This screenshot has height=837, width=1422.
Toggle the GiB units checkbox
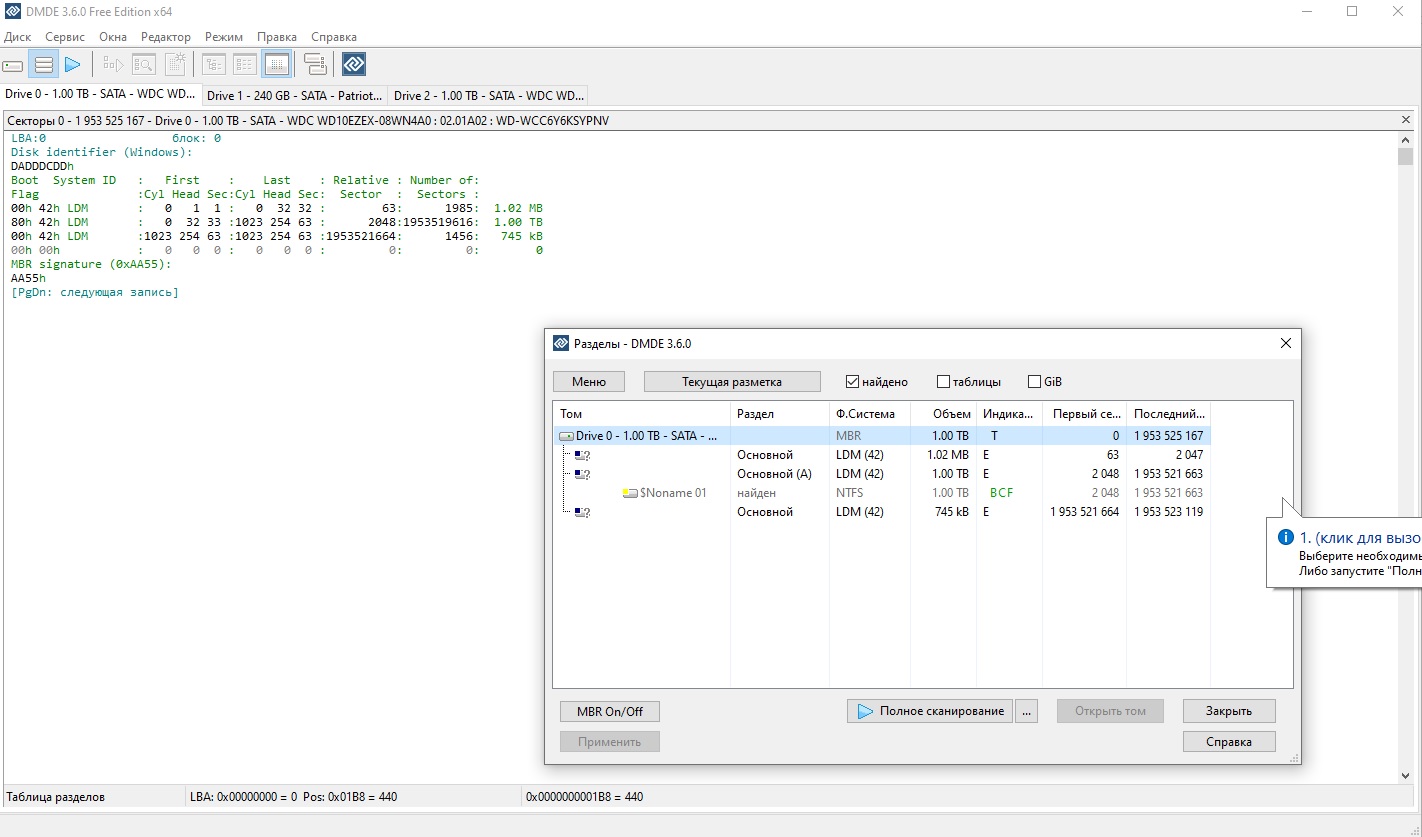[1035, 382]
